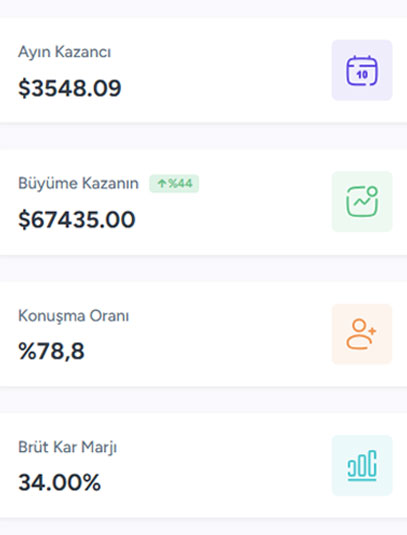This screenshot has width=407, height=535.
Task: Click the green growth chart icon
Action: tap(362, 202)
